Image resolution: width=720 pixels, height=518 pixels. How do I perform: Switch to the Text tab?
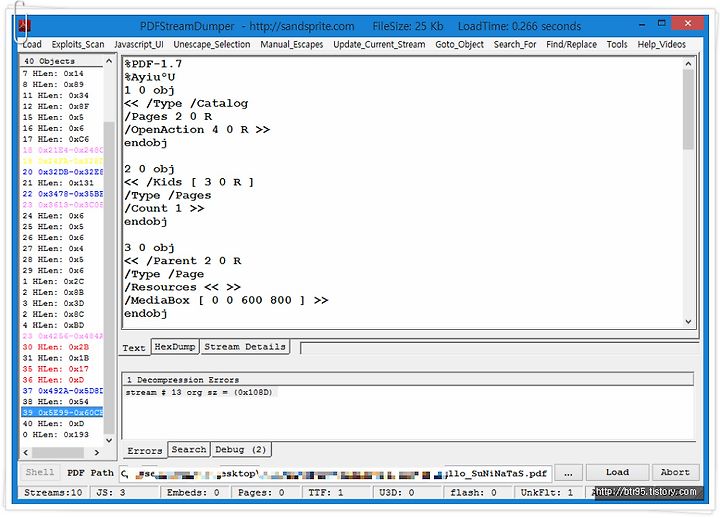[134, 348]
